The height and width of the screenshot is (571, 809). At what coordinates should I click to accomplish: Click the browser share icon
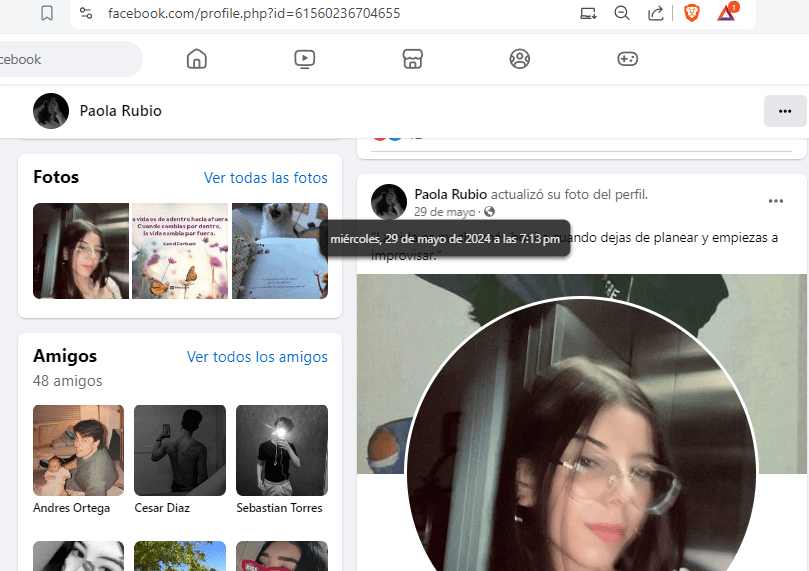(x=656, y=13)
